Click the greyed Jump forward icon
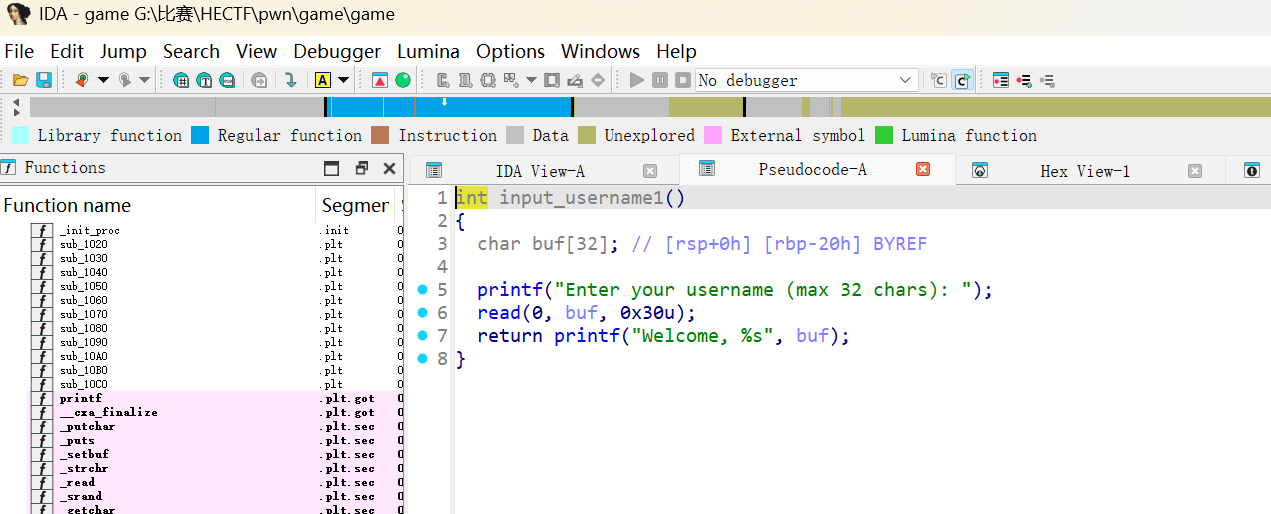Viewport: 1271px width, 514px height. pyautogui.click(x=125, y=80)
